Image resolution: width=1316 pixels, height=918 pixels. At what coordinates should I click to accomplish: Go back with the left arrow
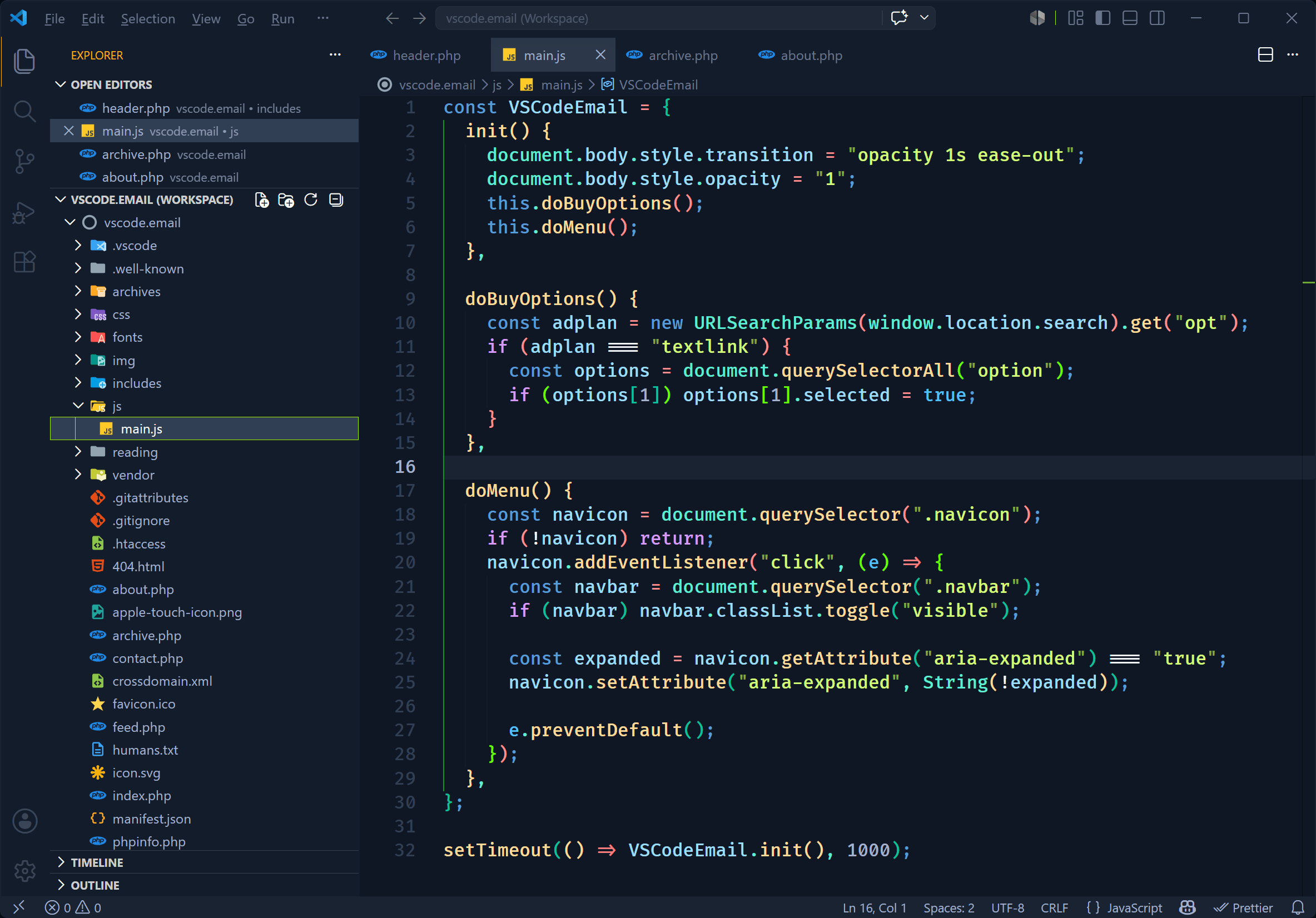click(392, 18)
